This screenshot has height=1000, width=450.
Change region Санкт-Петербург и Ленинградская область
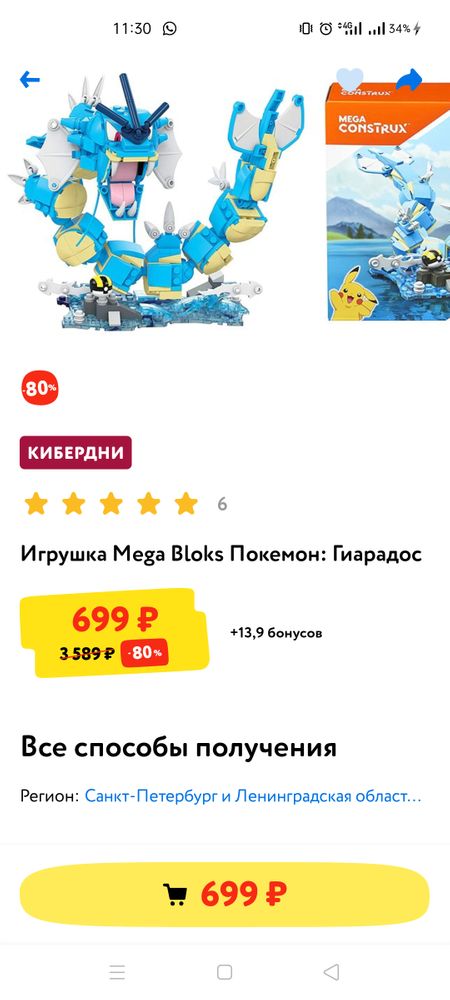pyautogui.click(x=253, y=797)
